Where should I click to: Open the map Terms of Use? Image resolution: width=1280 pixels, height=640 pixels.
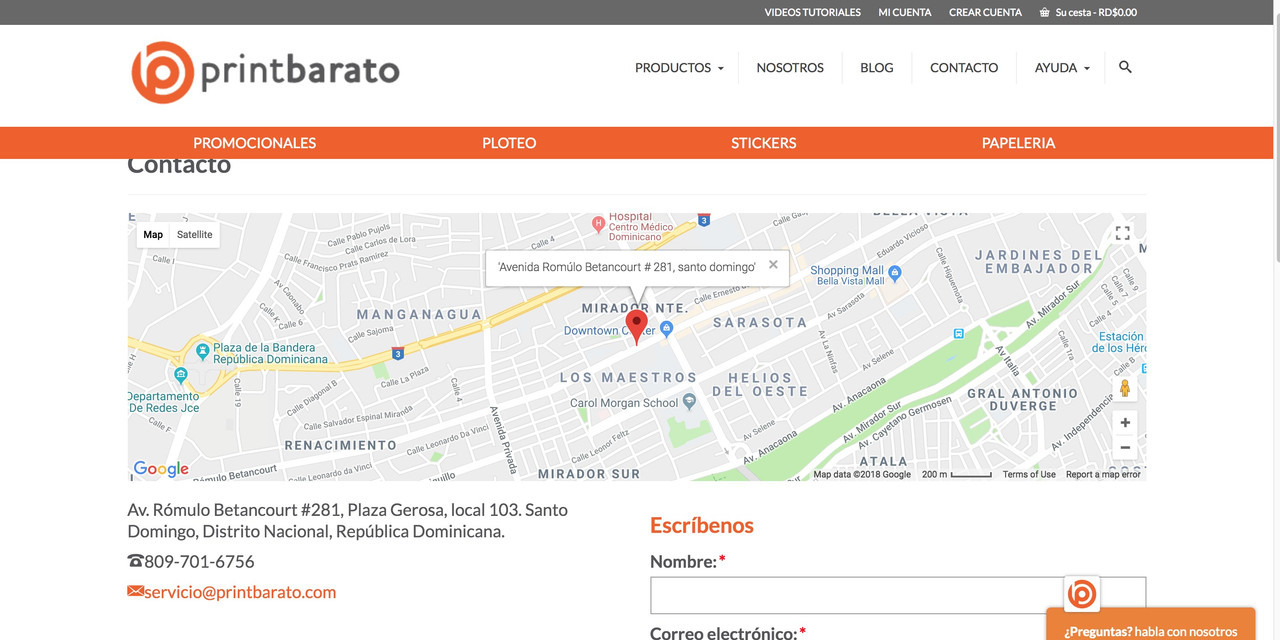click(1029, 475)
